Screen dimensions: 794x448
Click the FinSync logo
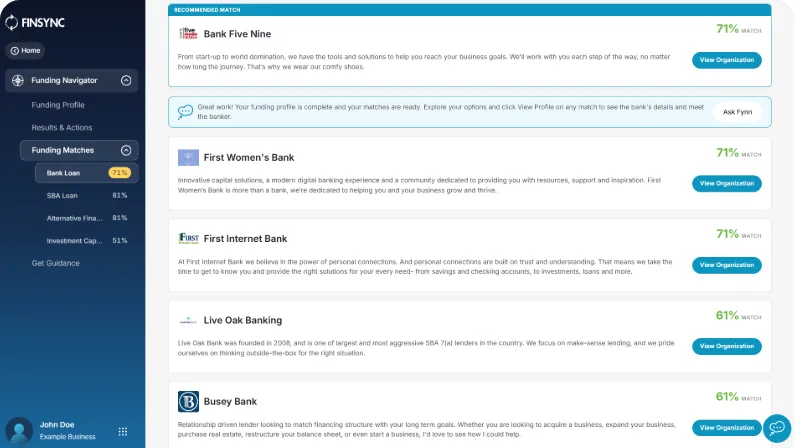tap(35, 22)
